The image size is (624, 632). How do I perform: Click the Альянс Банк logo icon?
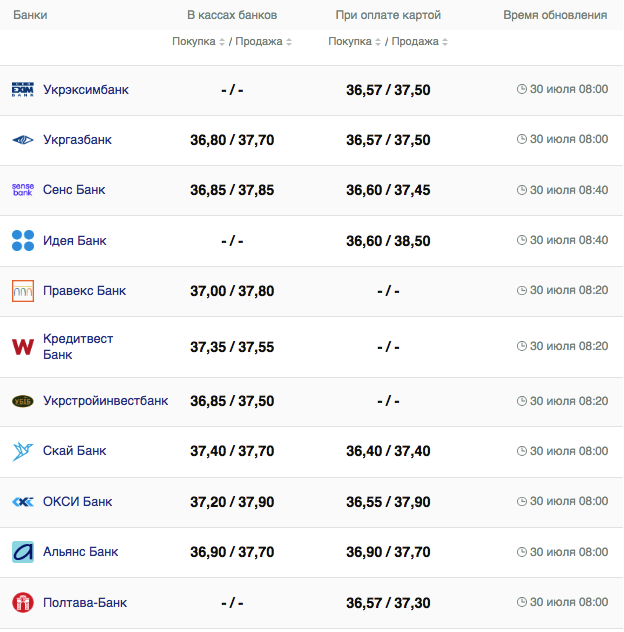[23, 552]
